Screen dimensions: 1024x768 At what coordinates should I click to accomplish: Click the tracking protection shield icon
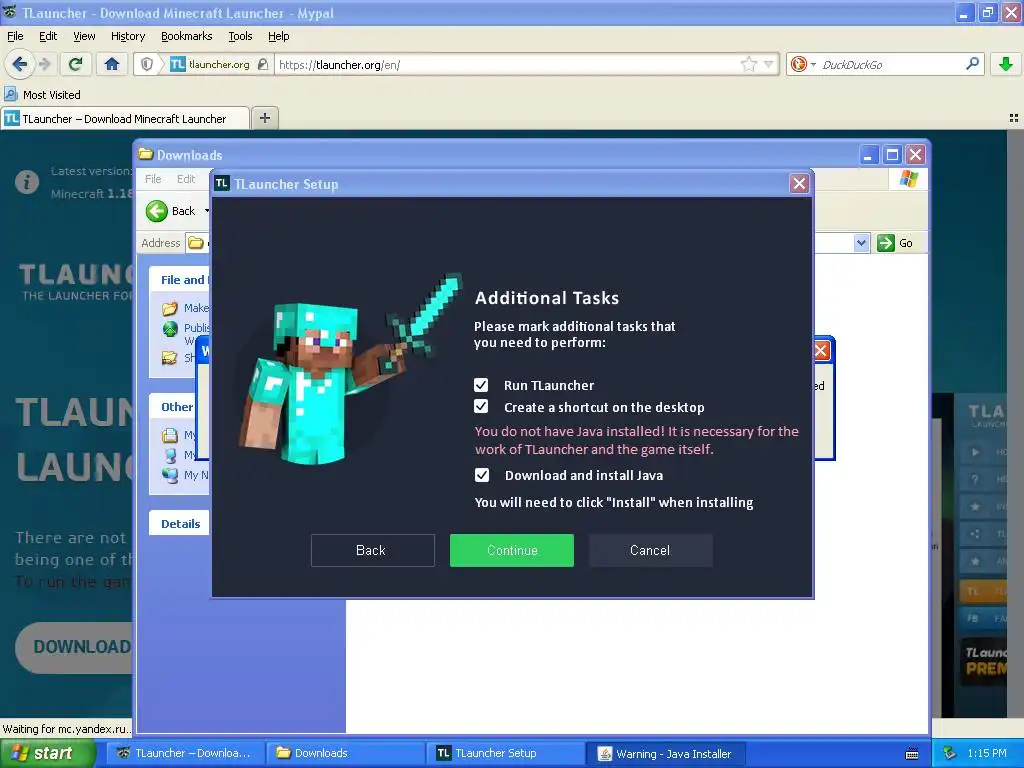[147, 64]
